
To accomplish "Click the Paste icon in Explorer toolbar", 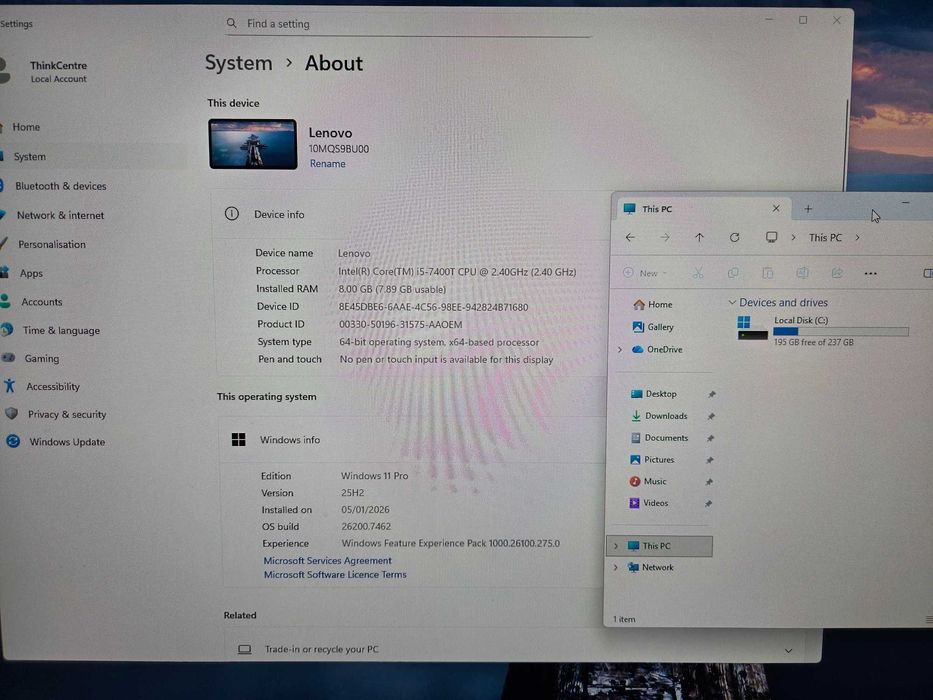I will (x=768, y=273).
